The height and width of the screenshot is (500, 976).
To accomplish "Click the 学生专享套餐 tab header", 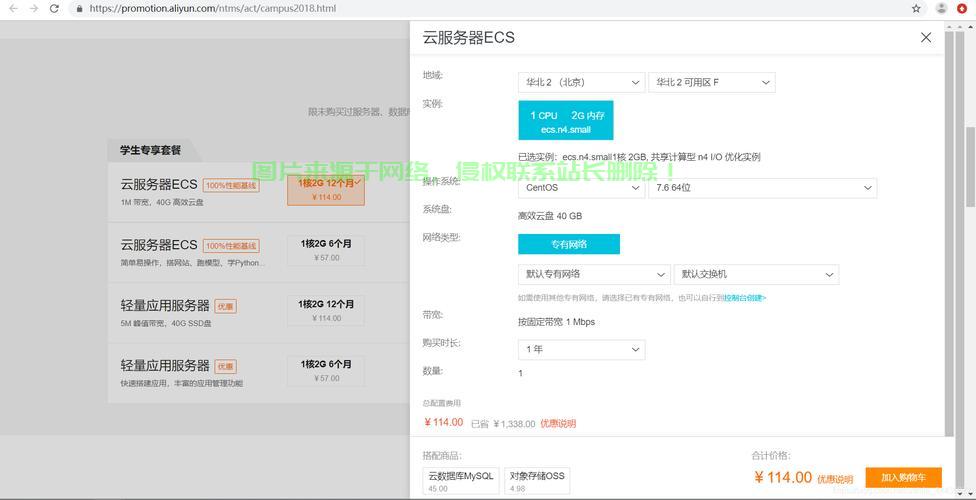I will coord(151,150).
